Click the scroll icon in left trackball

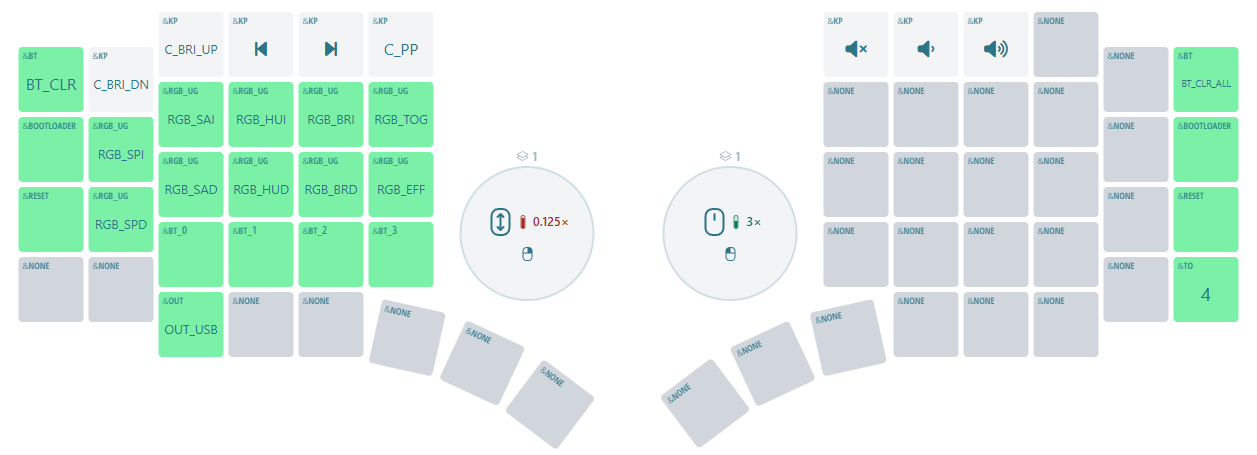(x=501, y=221)
